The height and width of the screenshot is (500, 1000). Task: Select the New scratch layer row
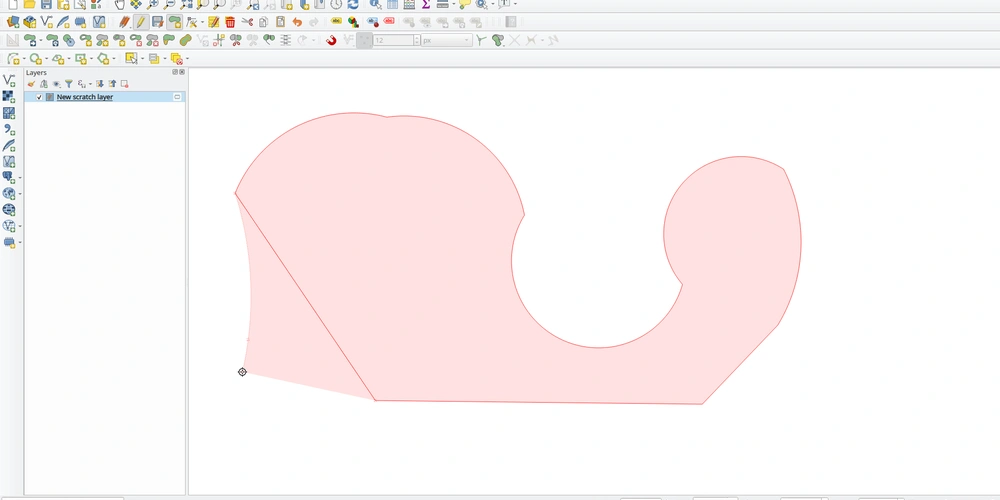(105, 97)
